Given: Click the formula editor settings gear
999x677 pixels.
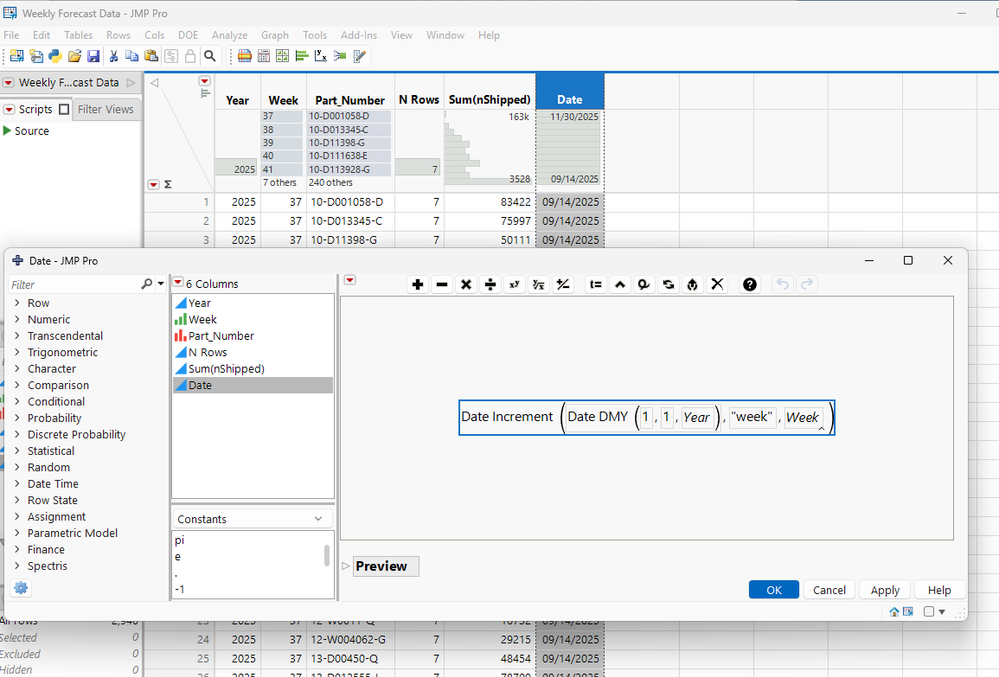Looking at the screenshot, I should tap(20, 588).
